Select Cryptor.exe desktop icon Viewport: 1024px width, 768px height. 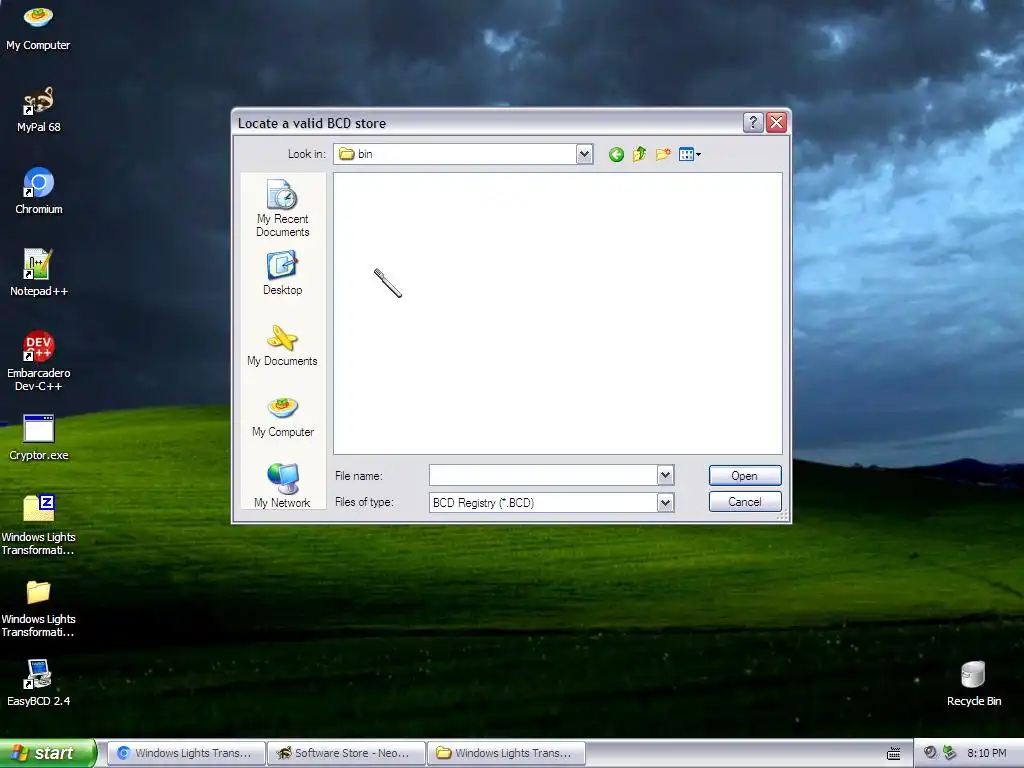tap(38, 438)
